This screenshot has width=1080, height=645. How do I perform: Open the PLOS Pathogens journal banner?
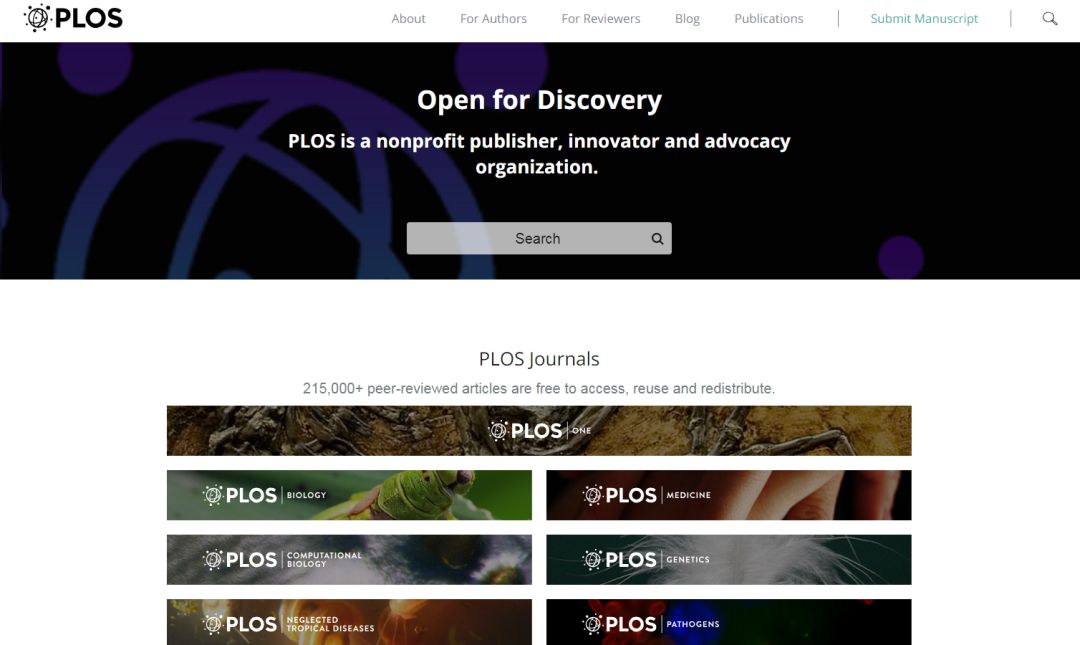tap(729, 622)
